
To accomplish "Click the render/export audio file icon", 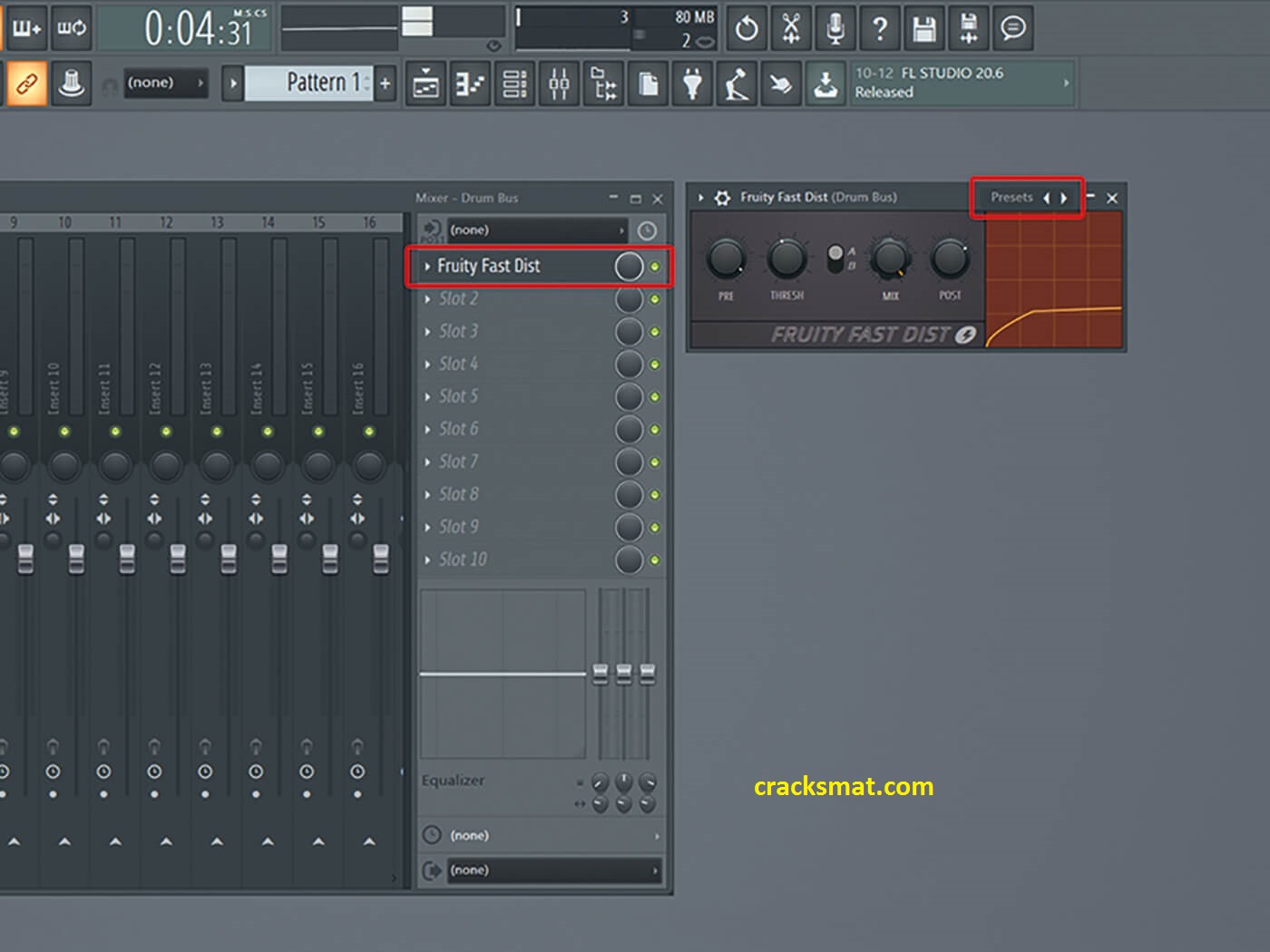I will pos(968,29).
